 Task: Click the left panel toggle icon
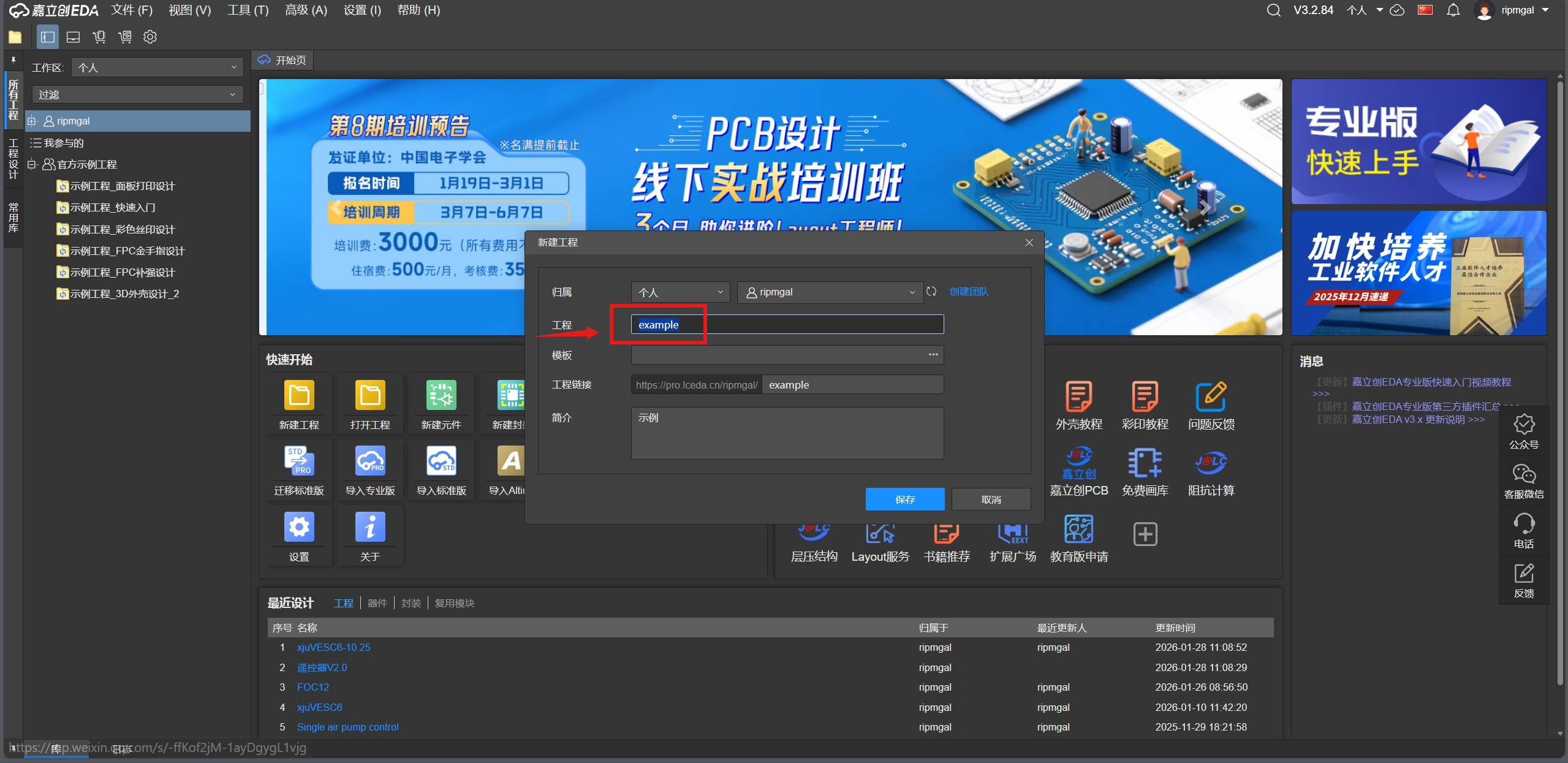pyautogui.click(x=47, y=37)
